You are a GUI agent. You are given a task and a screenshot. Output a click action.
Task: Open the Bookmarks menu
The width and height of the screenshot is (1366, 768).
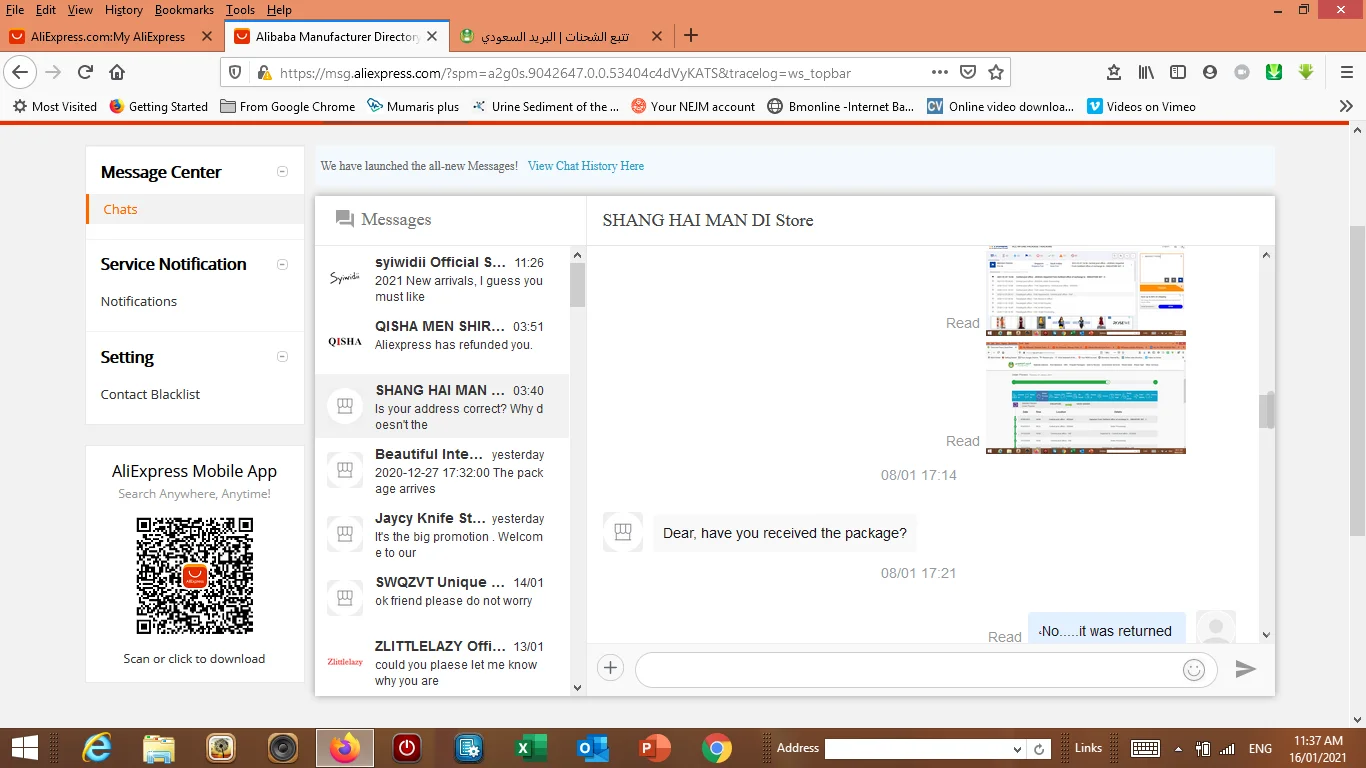coord(184,10)
